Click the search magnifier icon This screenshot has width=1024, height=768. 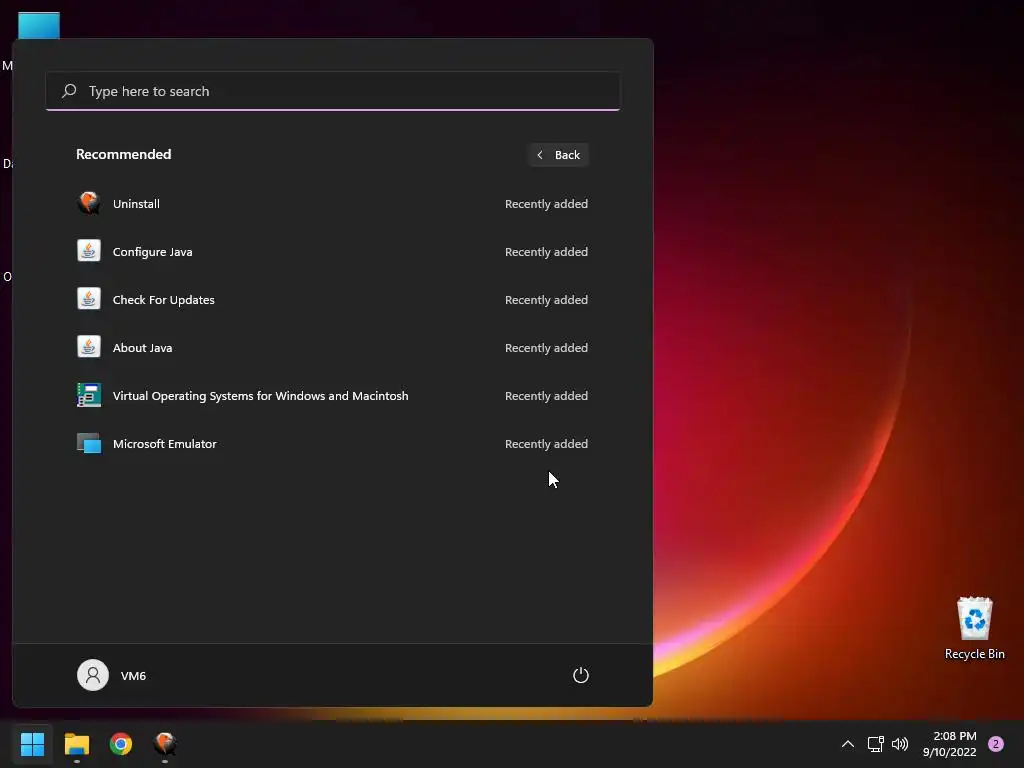69,91
